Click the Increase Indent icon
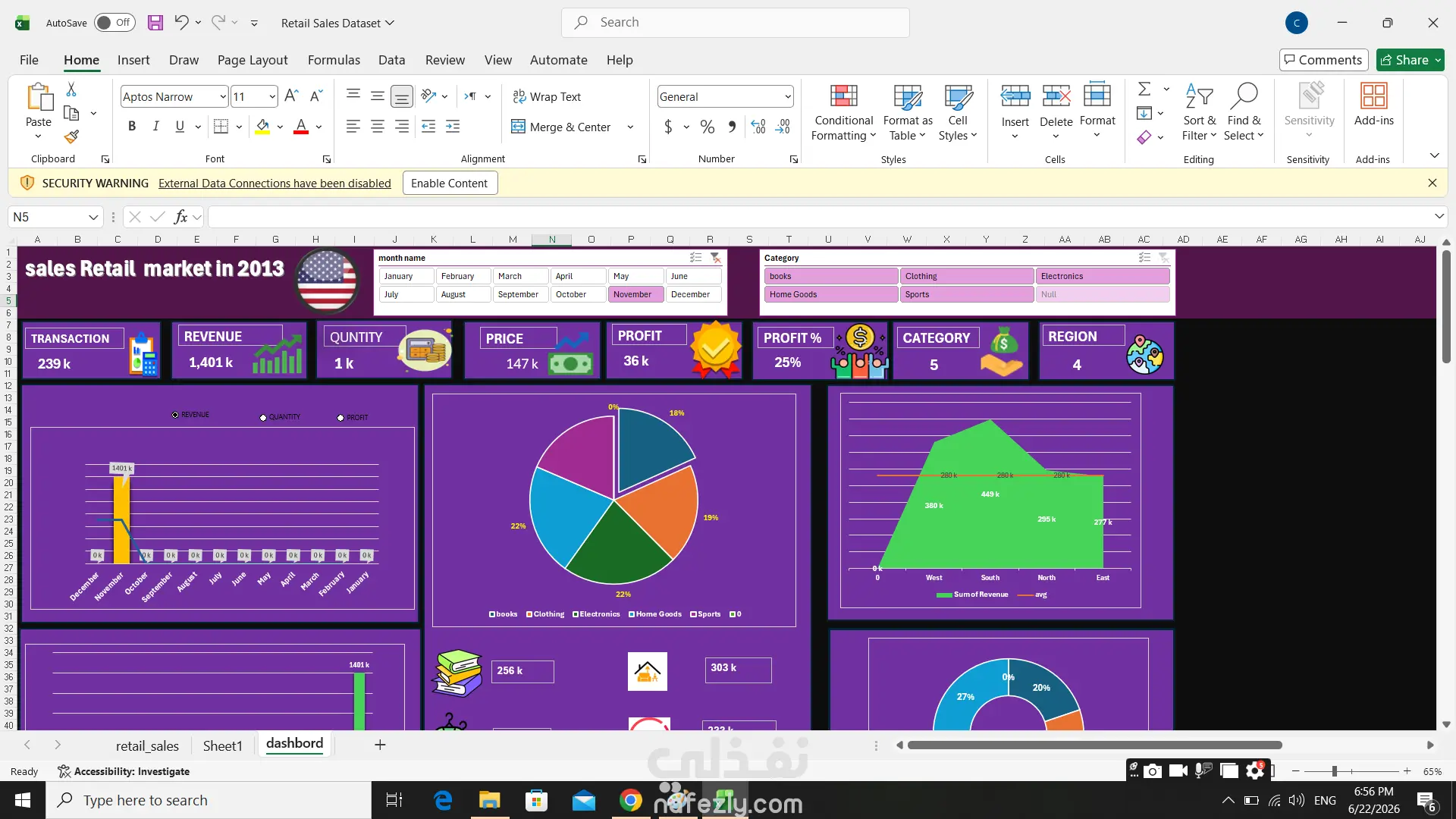 point(453,127)
